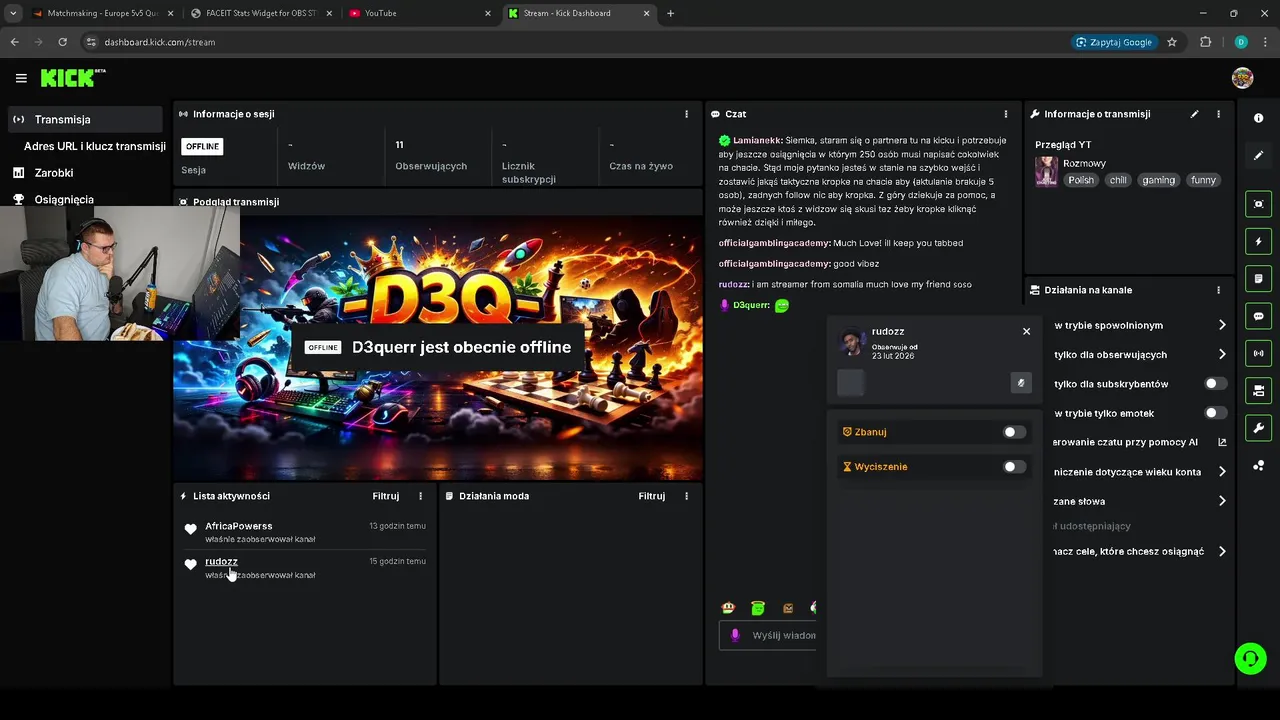
Task: Edit stream info with pencil icon
Action: tap(1194, 114)
